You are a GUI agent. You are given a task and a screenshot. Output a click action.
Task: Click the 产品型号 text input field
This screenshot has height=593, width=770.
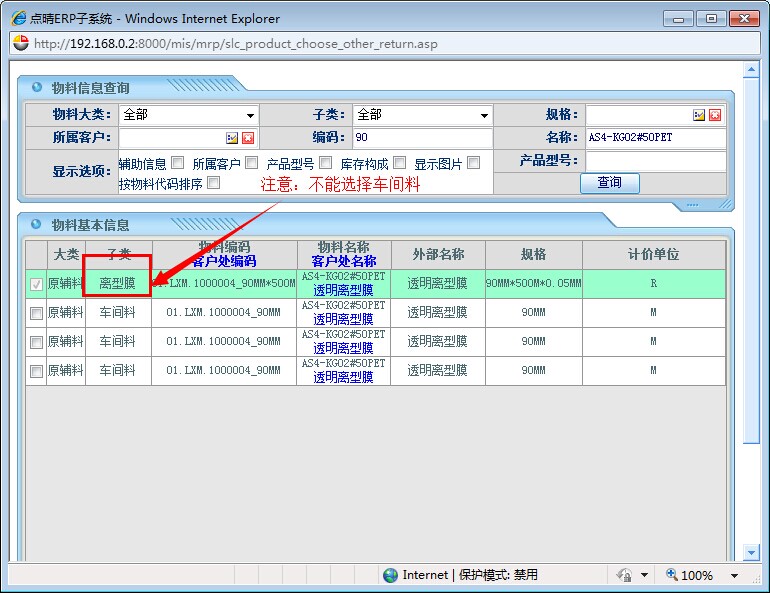click(x=655, y=161)
